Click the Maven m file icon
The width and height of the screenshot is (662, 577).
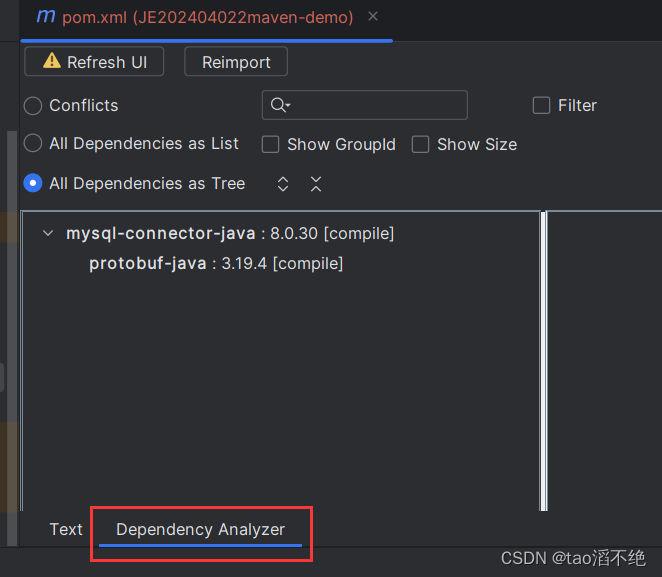pyautogui.click(x=46, y=16)
